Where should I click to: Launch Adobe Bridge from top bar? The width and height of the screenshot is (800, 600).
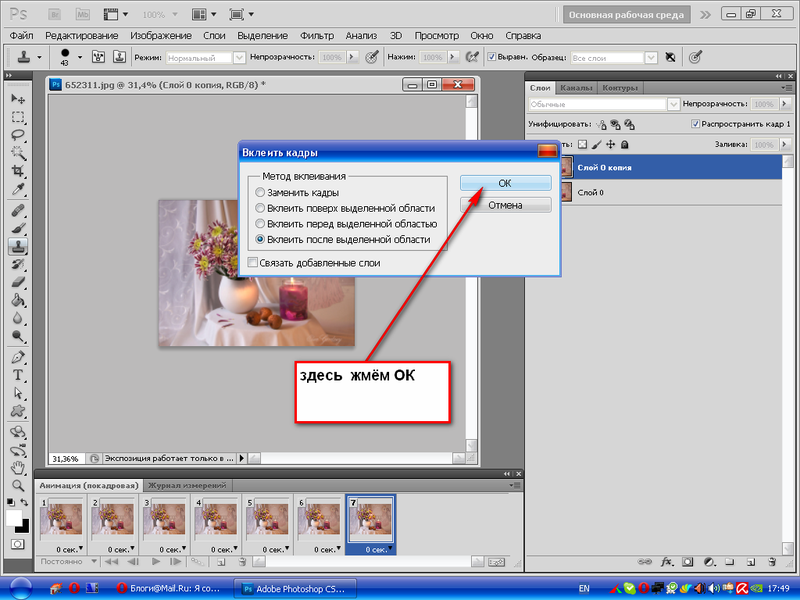[x=55, y=14]
